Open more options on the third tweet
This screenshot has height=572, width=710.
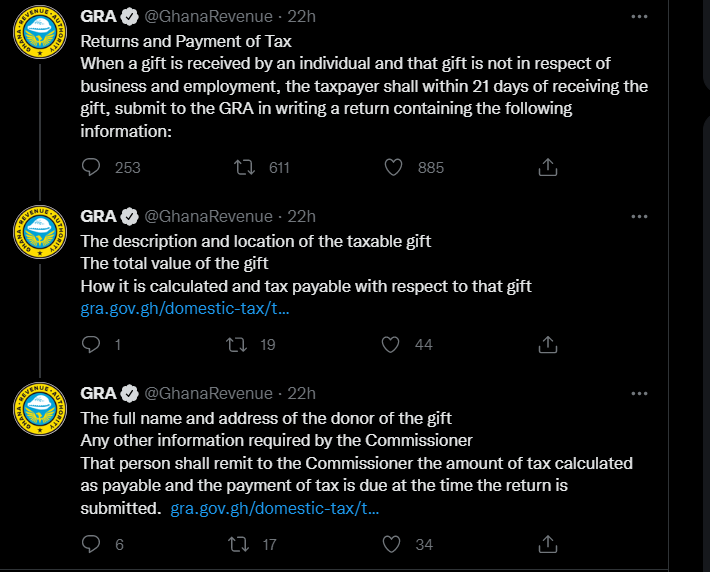point(639,394)
